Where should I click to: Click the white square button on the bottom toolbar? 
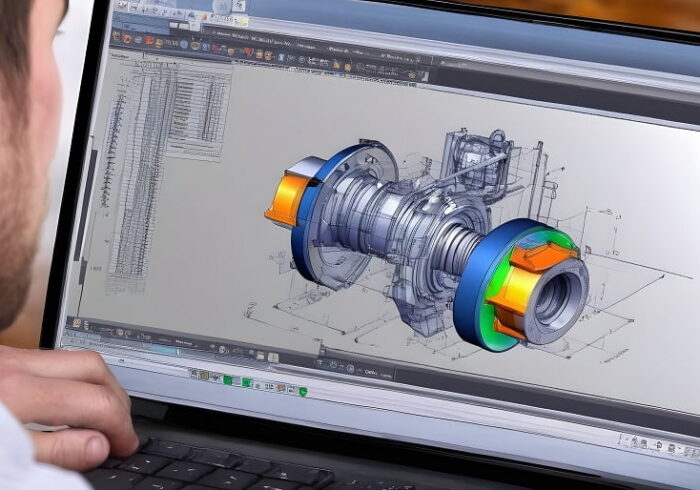click(273, 357)
